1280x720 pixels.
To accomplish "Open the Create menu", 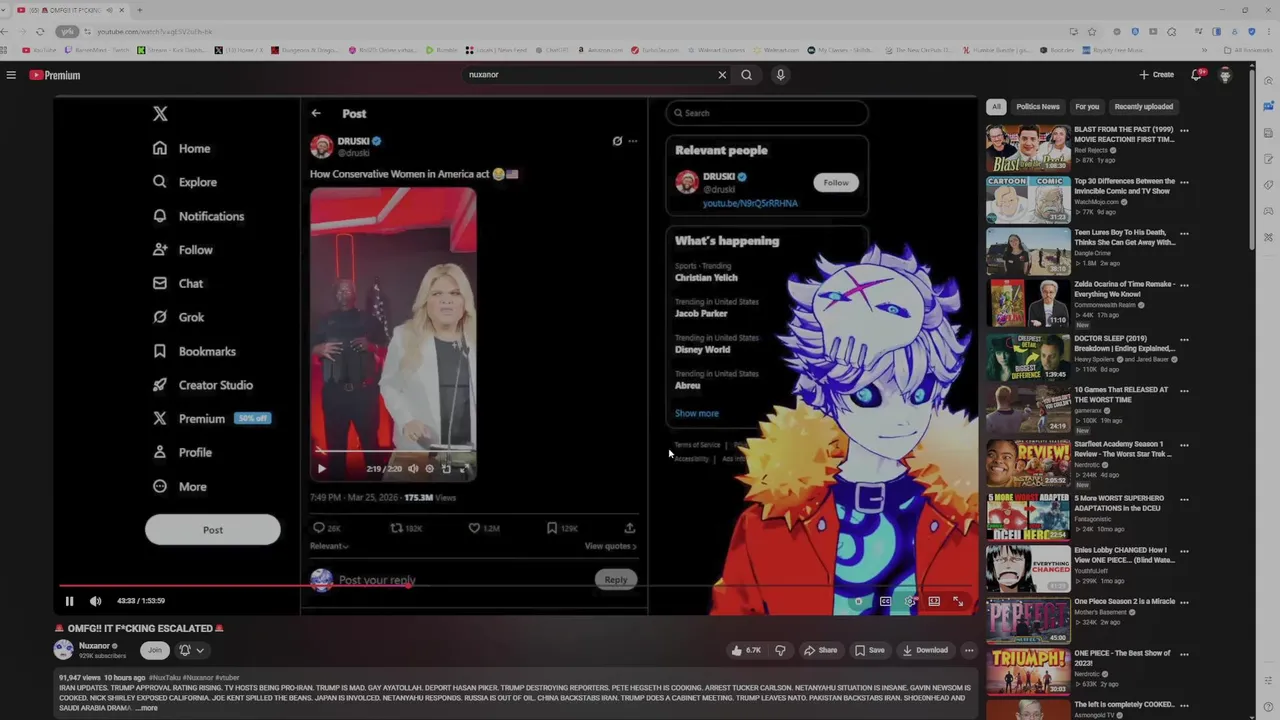I will click(x=1157, y=75).
